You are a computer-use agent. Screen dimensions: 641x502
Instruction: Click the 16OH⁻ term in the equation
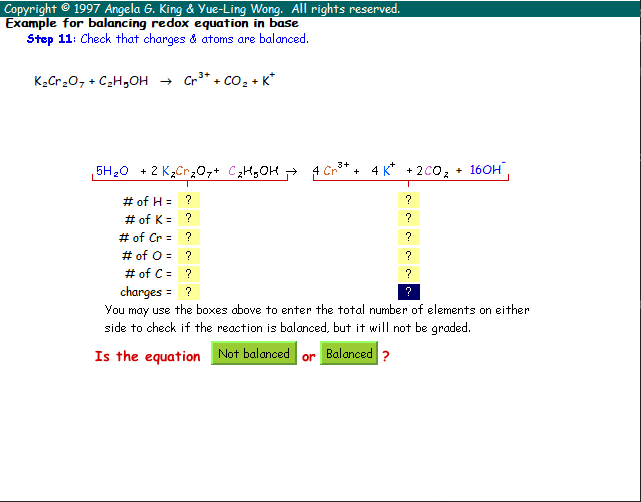[x=488, y=169]
